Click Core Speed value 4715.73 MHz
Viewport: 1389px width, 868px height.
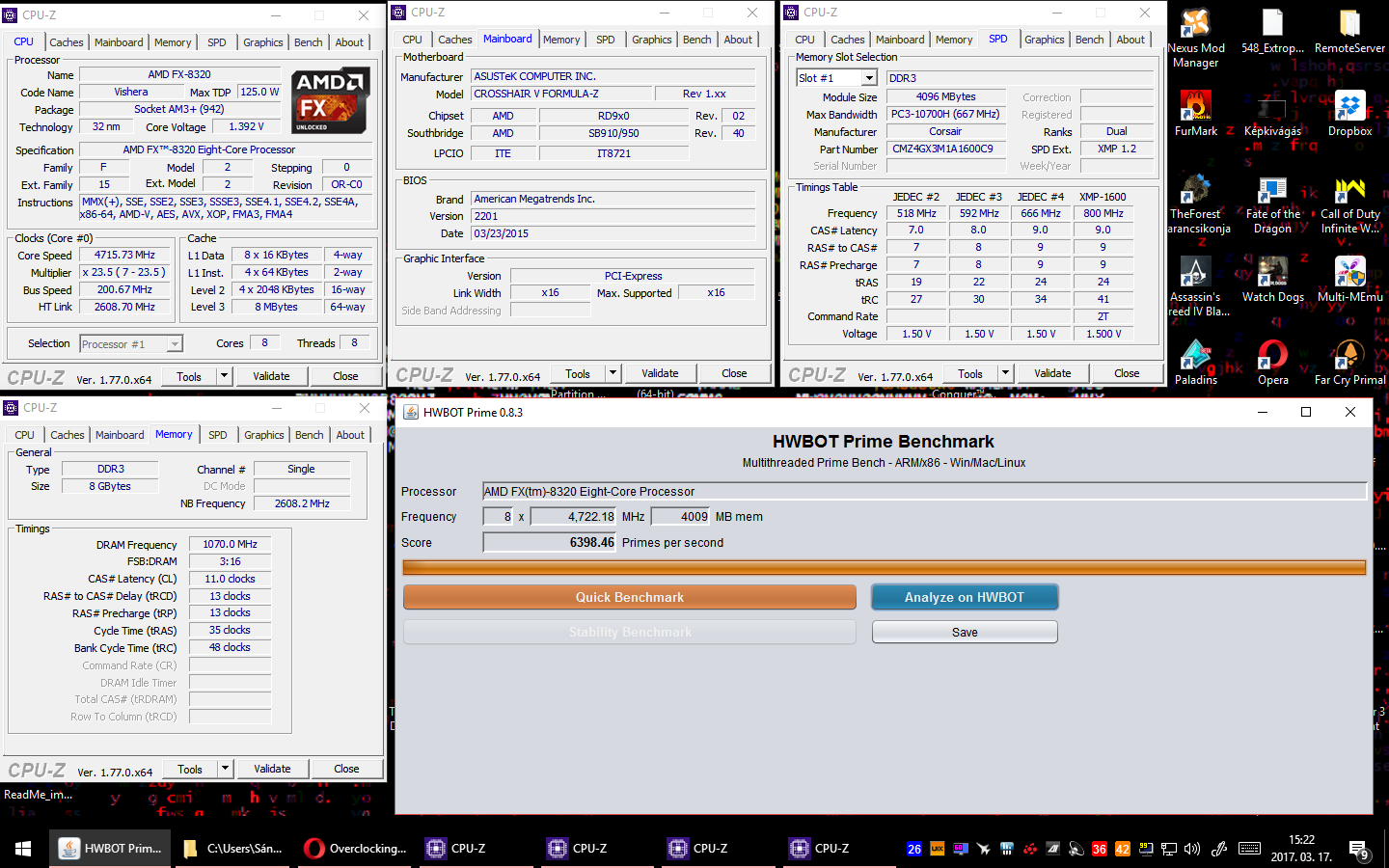pyautogui.click(x=124, y=256)
